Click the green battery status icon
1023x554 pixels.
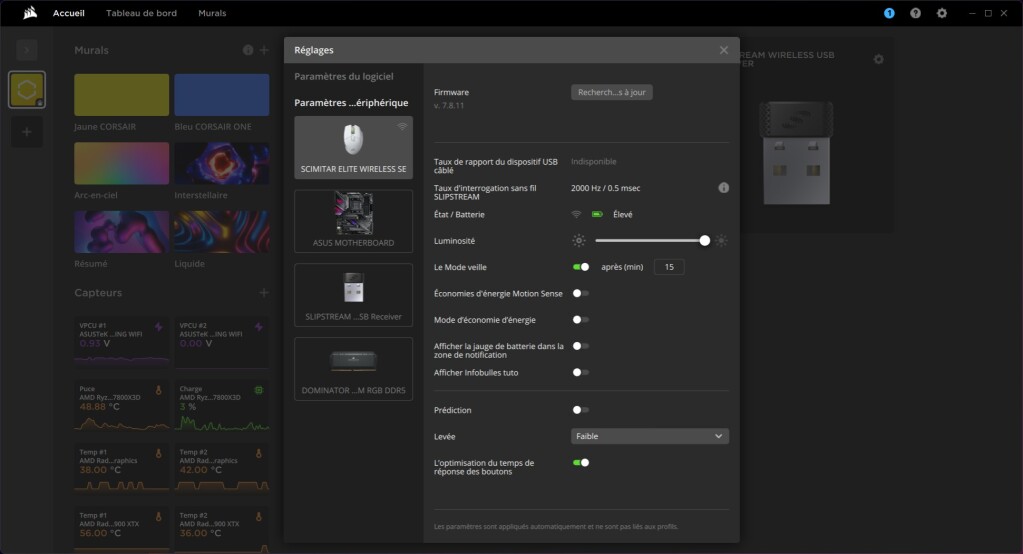point(597,214)
